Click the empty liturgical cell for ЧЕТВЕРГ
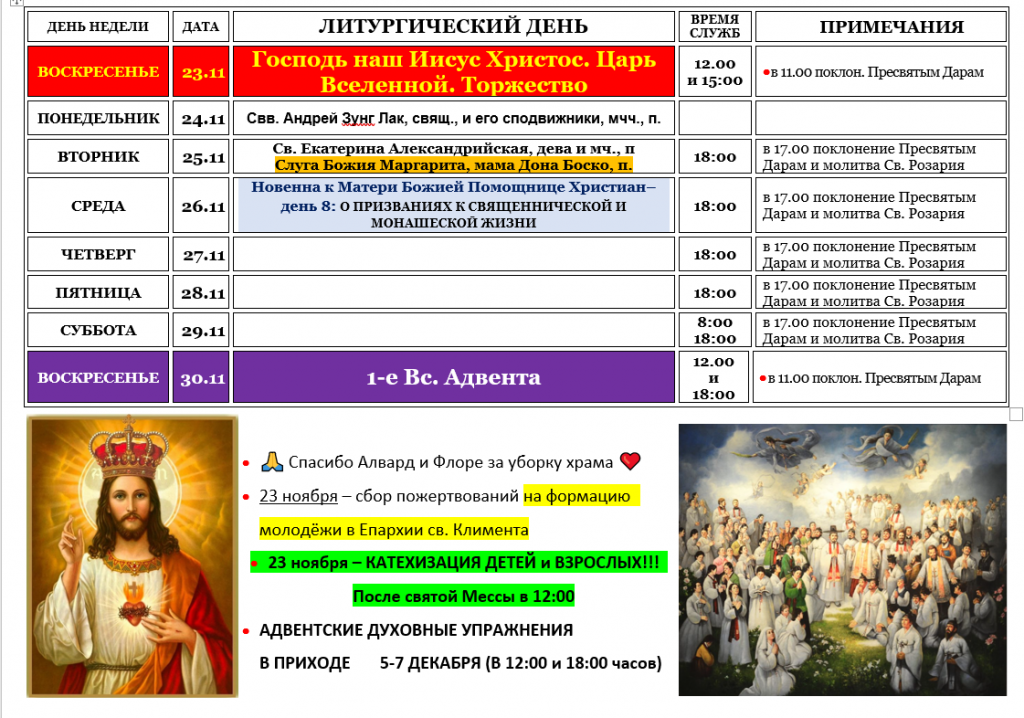Viewport: 1024px width, 718px height. [x=452, y=255]
